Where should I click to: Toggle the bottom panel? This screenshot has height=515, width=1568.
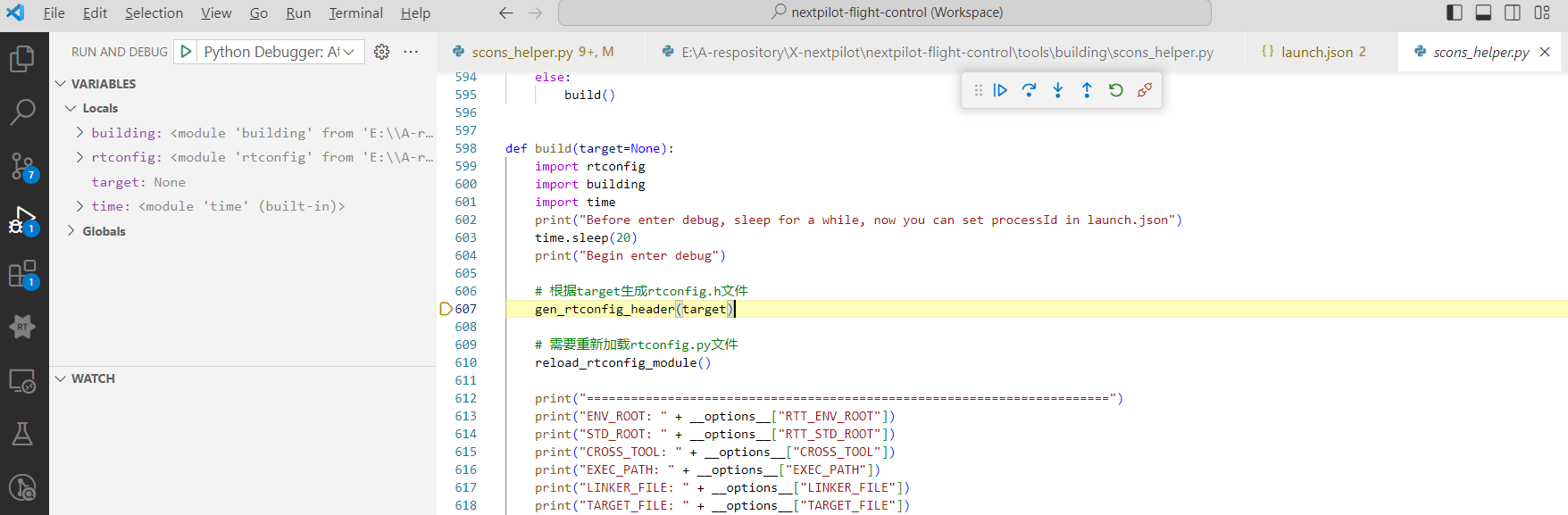(x=1483, y=12)
